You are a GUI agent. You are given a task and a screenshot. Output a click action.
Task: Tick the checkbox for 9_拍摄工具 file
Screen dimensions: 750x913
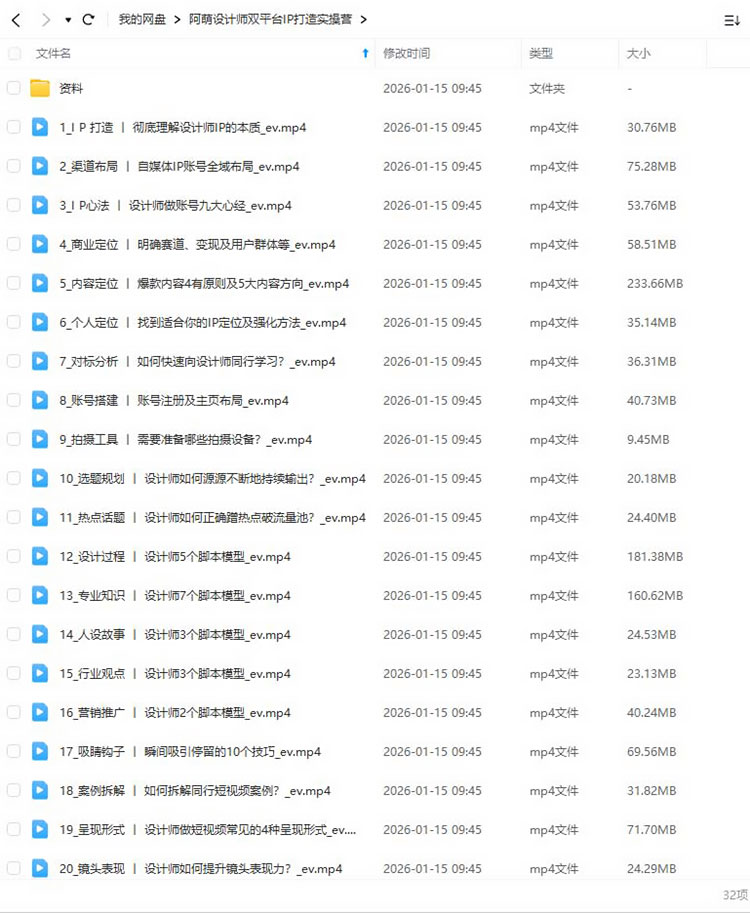coord(14,439)
